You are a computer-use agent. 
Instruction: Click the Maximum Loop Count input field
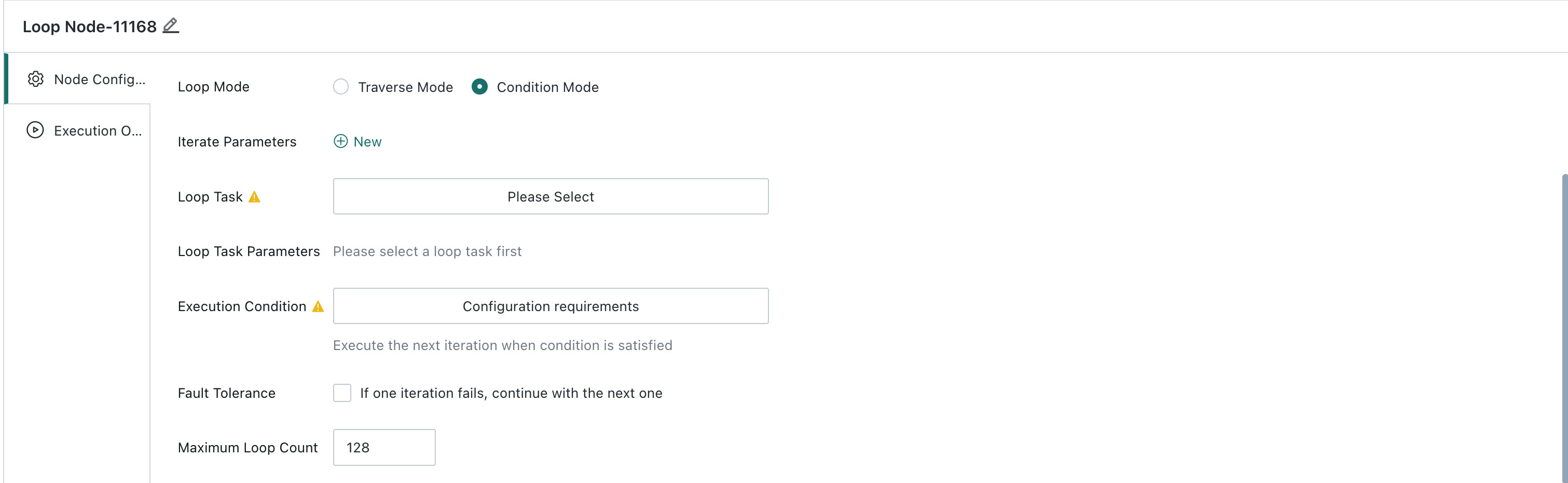pyautogui.click(x=384, y=447)
